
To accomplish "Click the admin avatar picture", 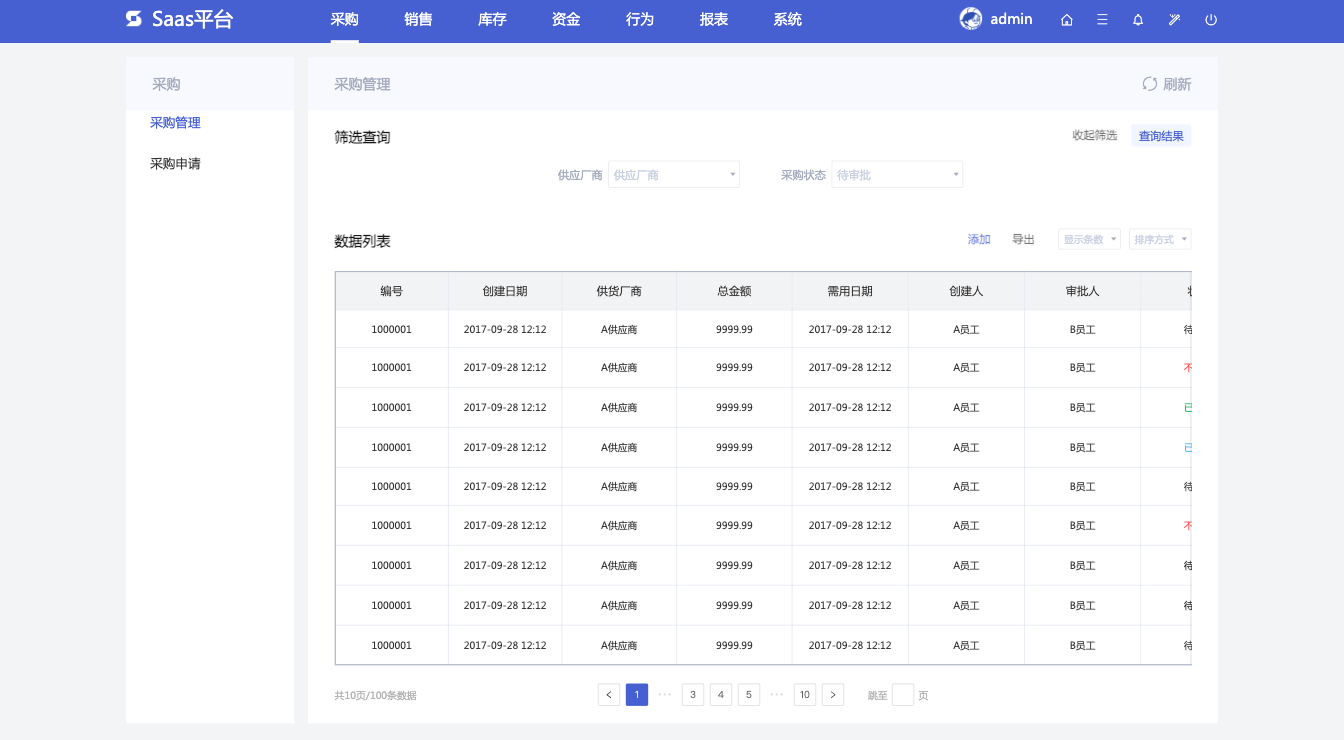I will pyautogui.click(x=970, y=19).
